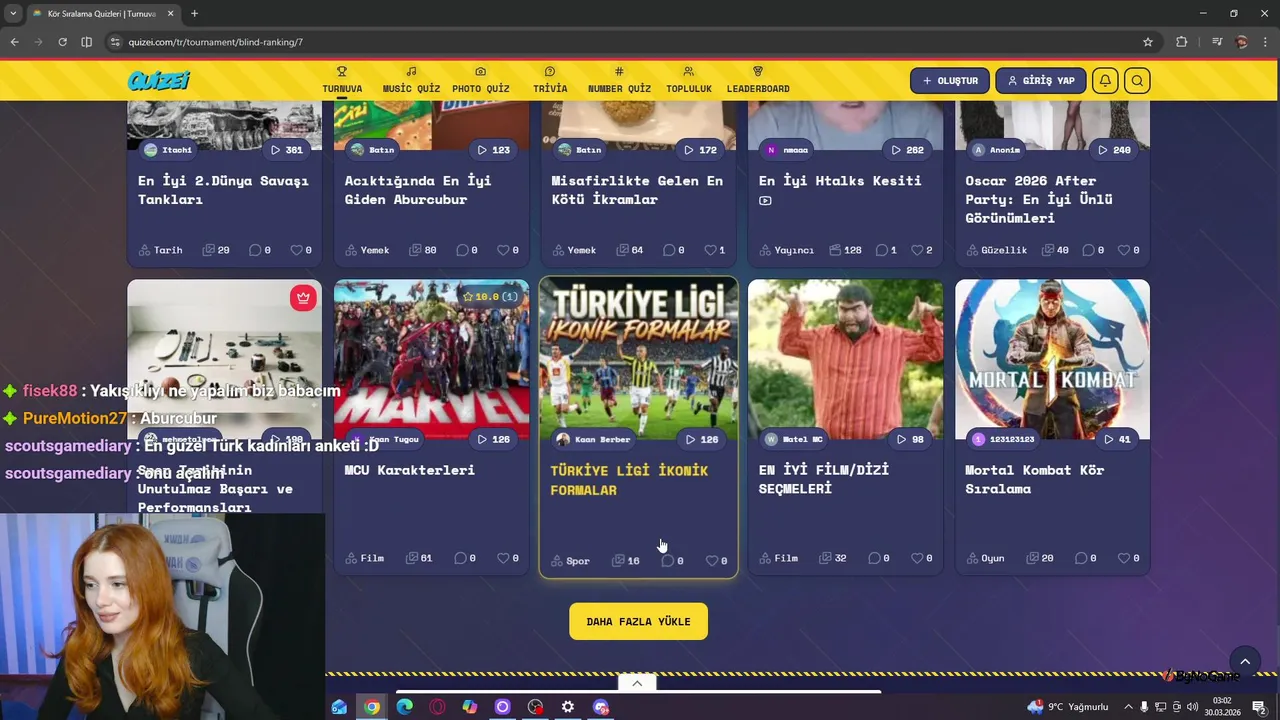1280x720 pixels.
Task: Click the crown badge on first bottom-row card
Action: tap(303, 297)
